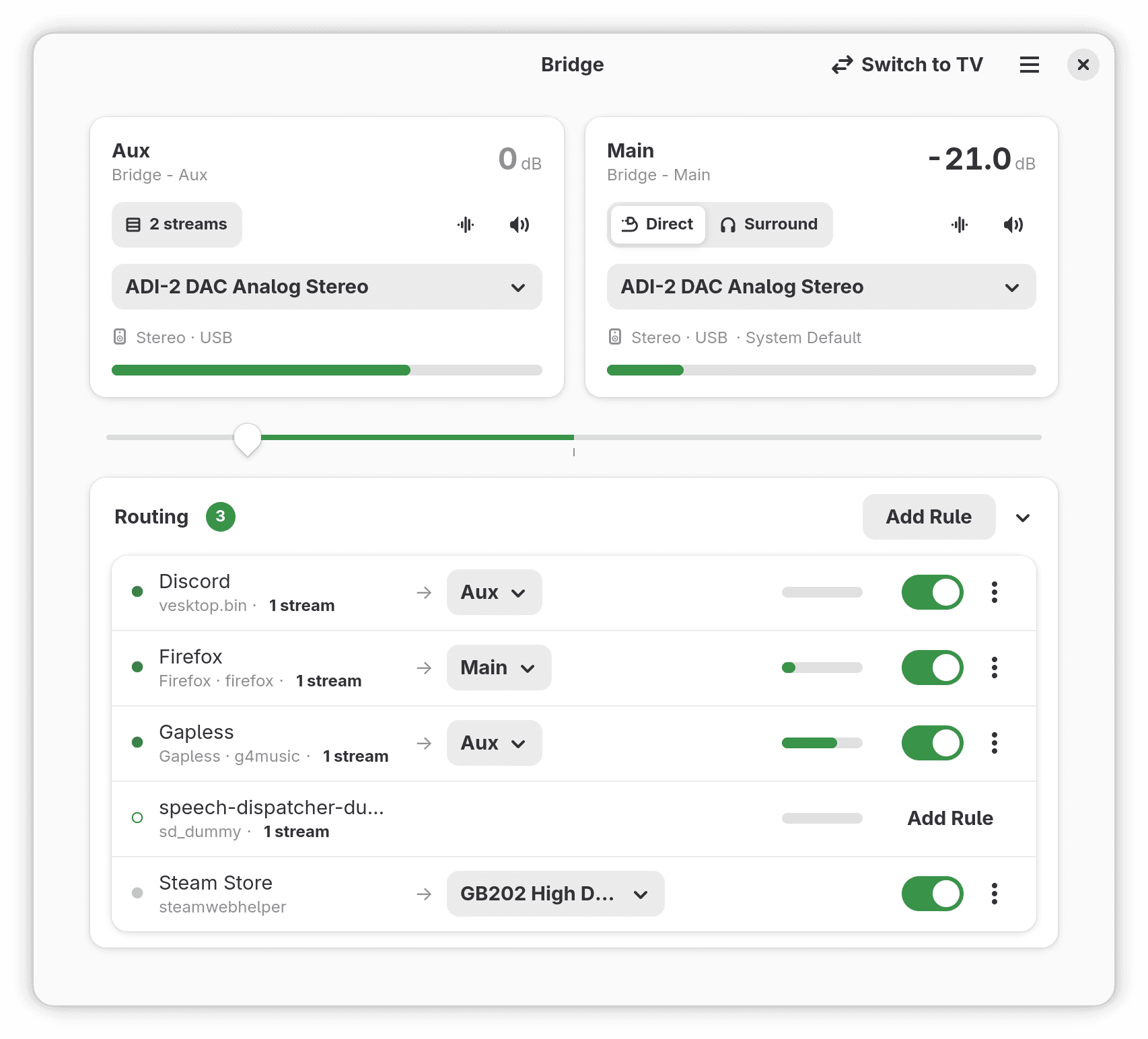This screenshot has width=1148, height=1039.
Task: Open the Aux output device dropdown
Action: tap(327, 287)
